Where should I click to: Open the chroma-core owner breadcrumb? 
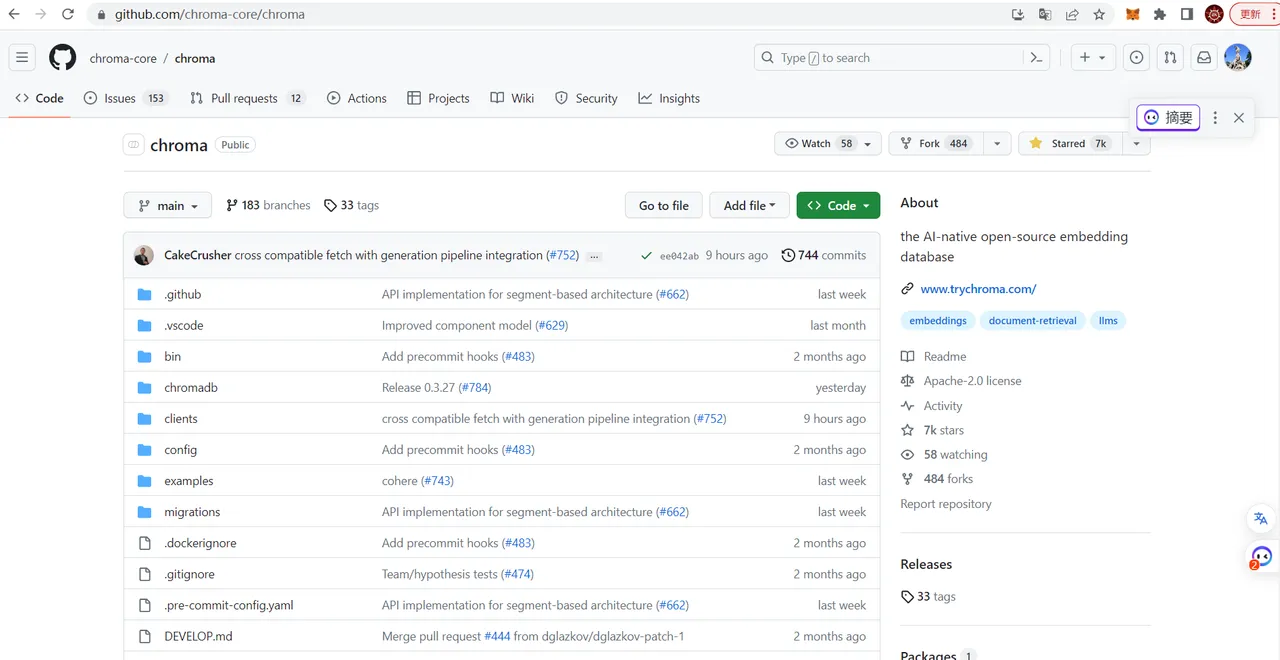point(123,58)
